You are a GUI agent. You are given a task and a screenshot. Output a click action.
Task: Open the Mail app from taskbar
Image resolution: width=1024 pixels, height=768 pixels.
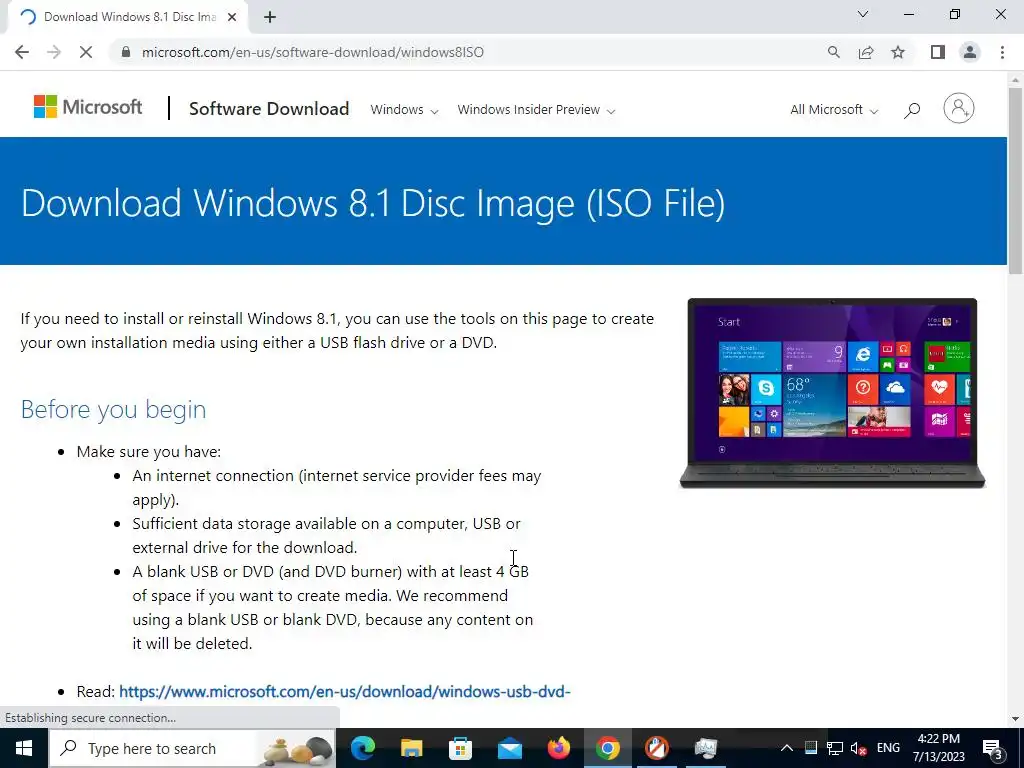pyautogui.click(x=509, y=748)
